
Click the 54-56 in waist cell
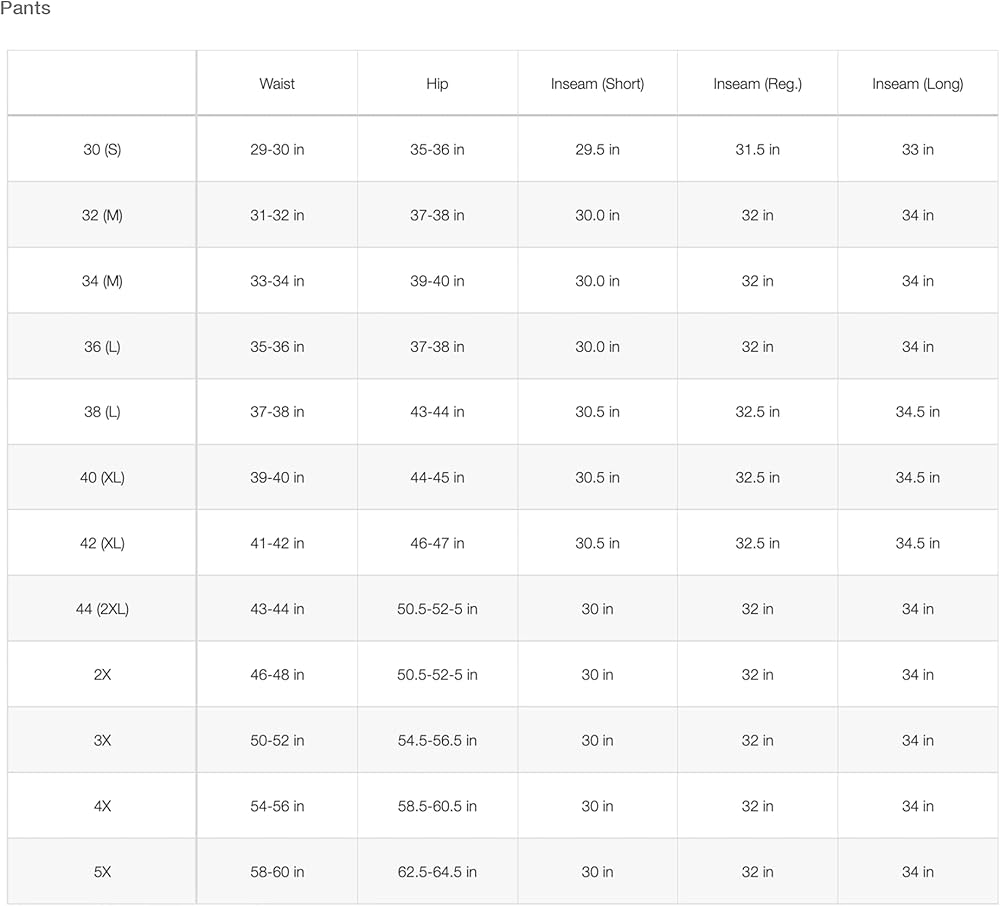[x=277, y=806]
